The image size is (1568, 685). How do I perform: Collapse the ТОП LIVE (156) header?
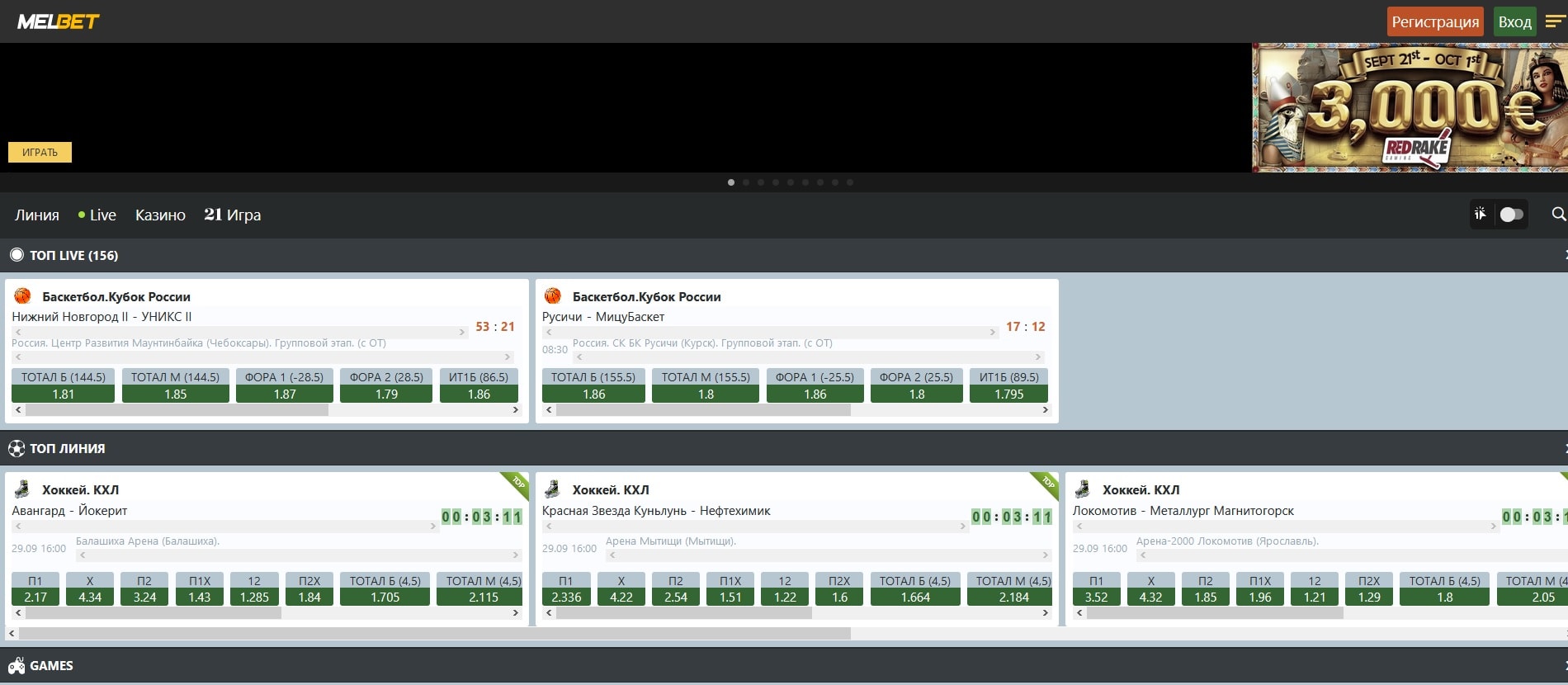click(x=784, y=255)
